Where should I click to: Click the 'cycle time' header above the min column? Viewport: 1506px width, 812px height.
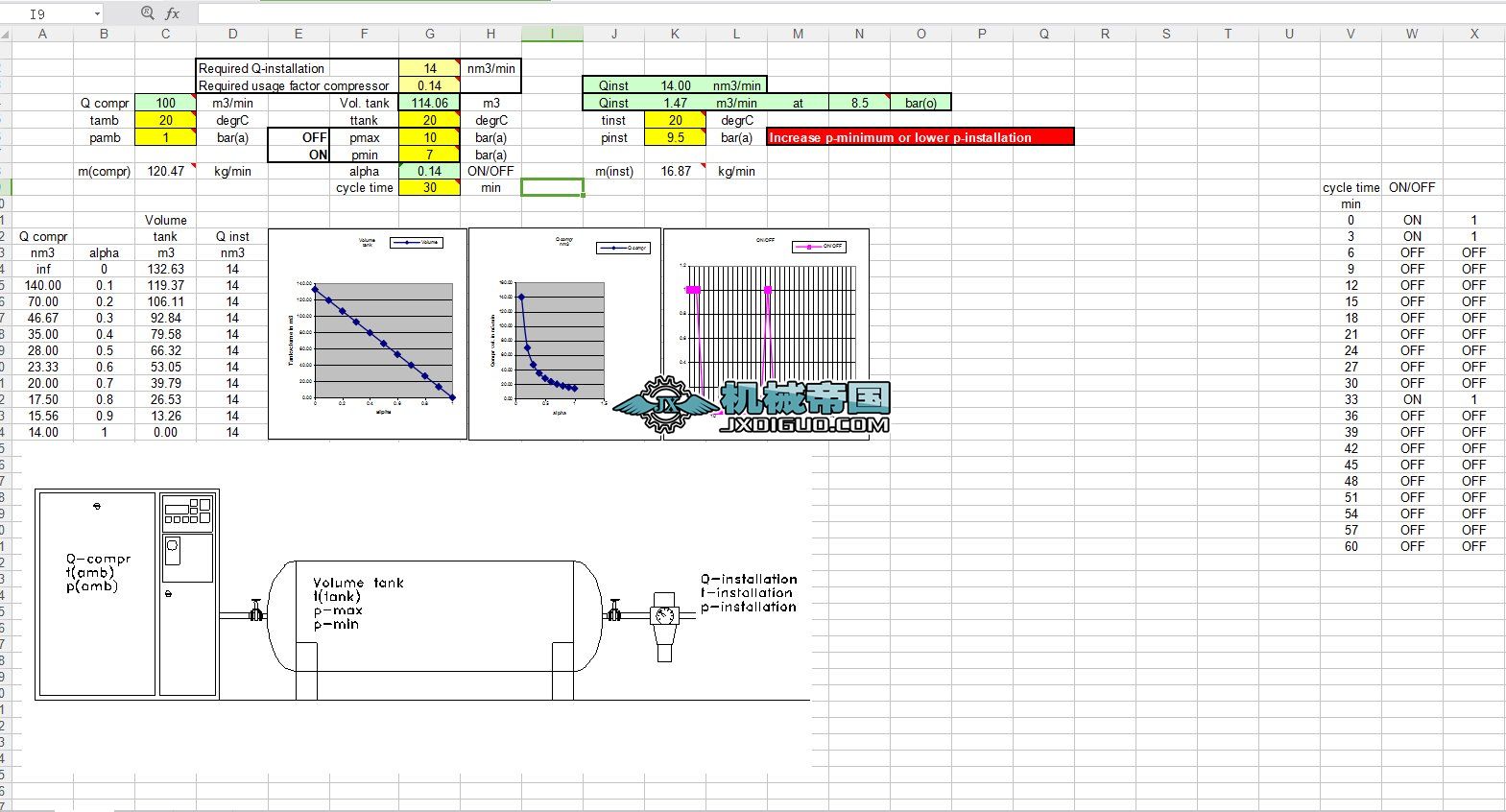1351,187
